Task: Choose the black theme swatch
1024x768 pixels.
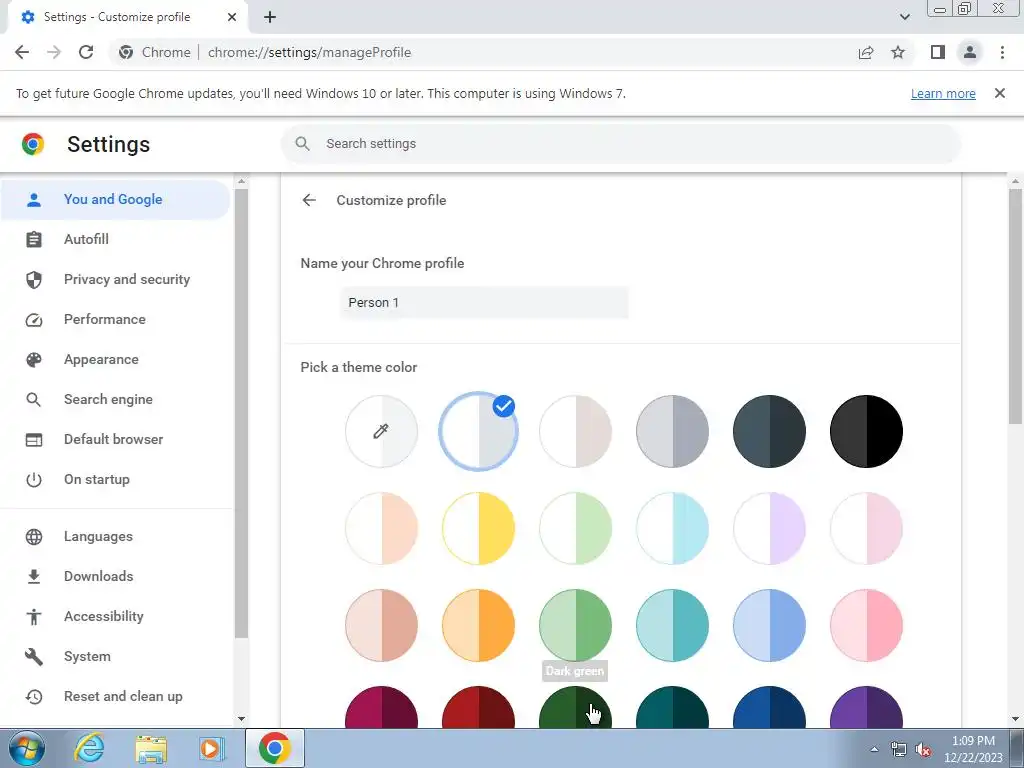Action: coord(867,431)
